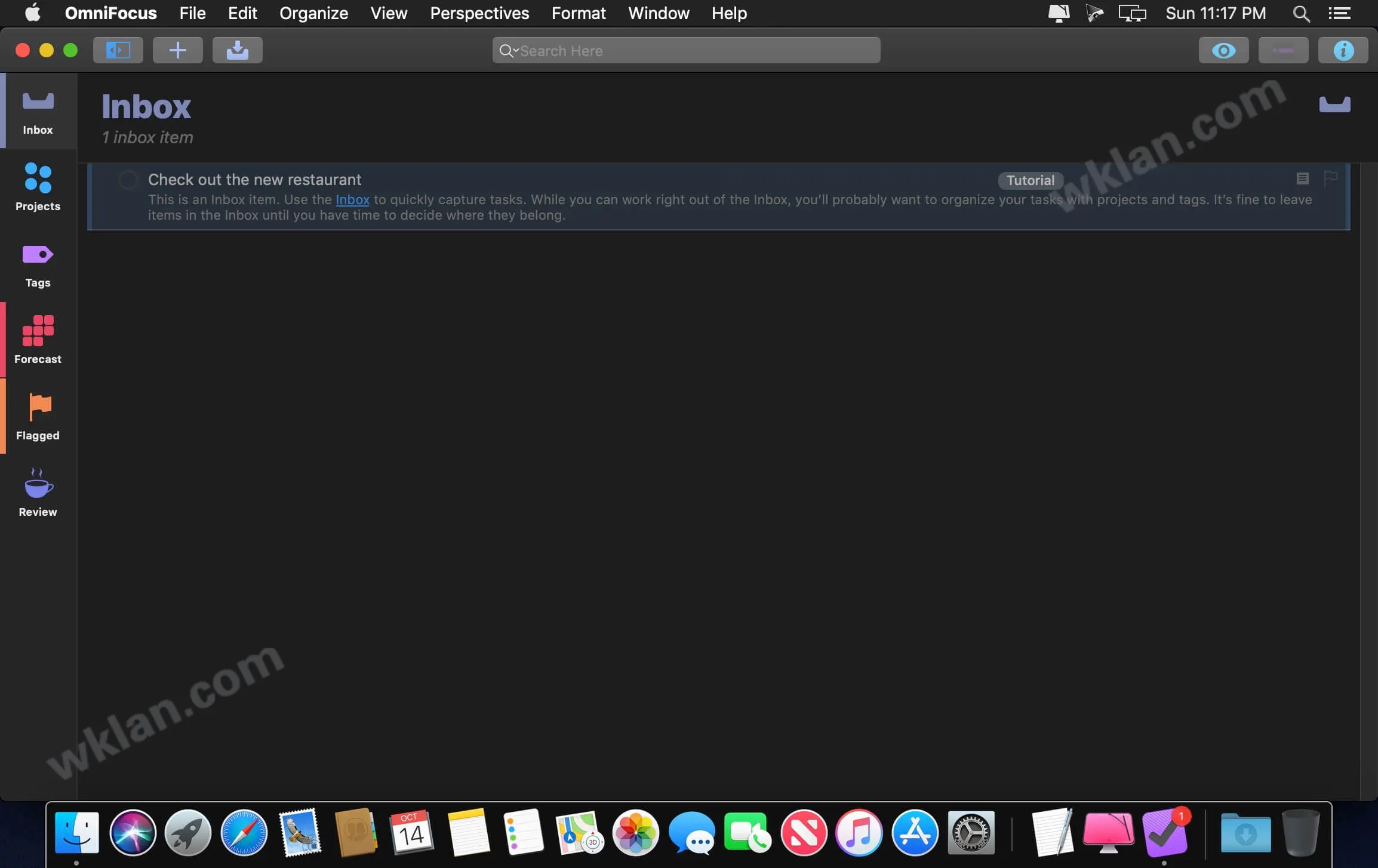
Task: Click the Clean Up dash toolbar button
Action: click(1283, 51)
